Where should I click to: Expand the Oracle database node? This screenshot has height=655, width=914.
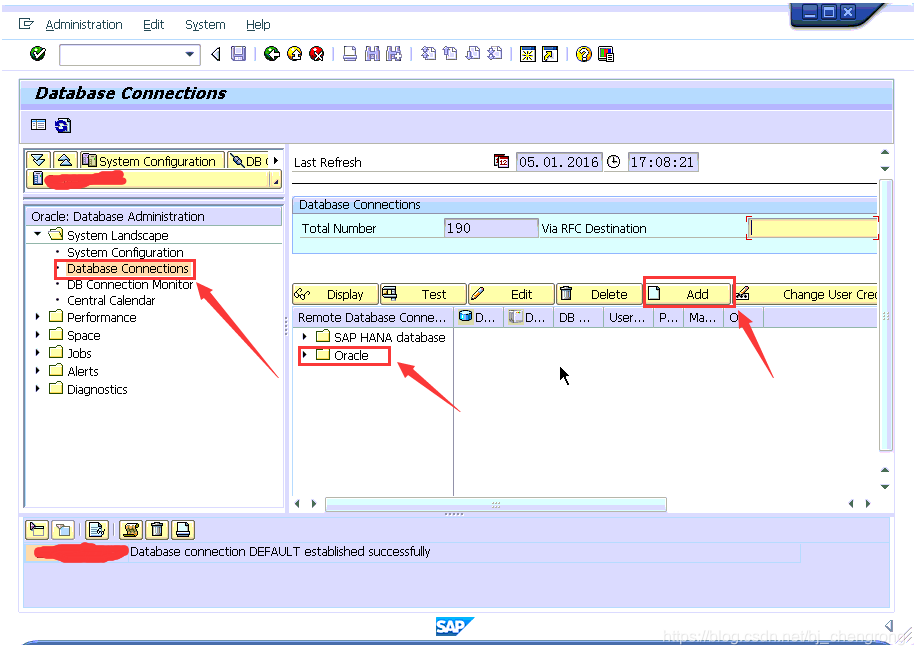[304, 354]
